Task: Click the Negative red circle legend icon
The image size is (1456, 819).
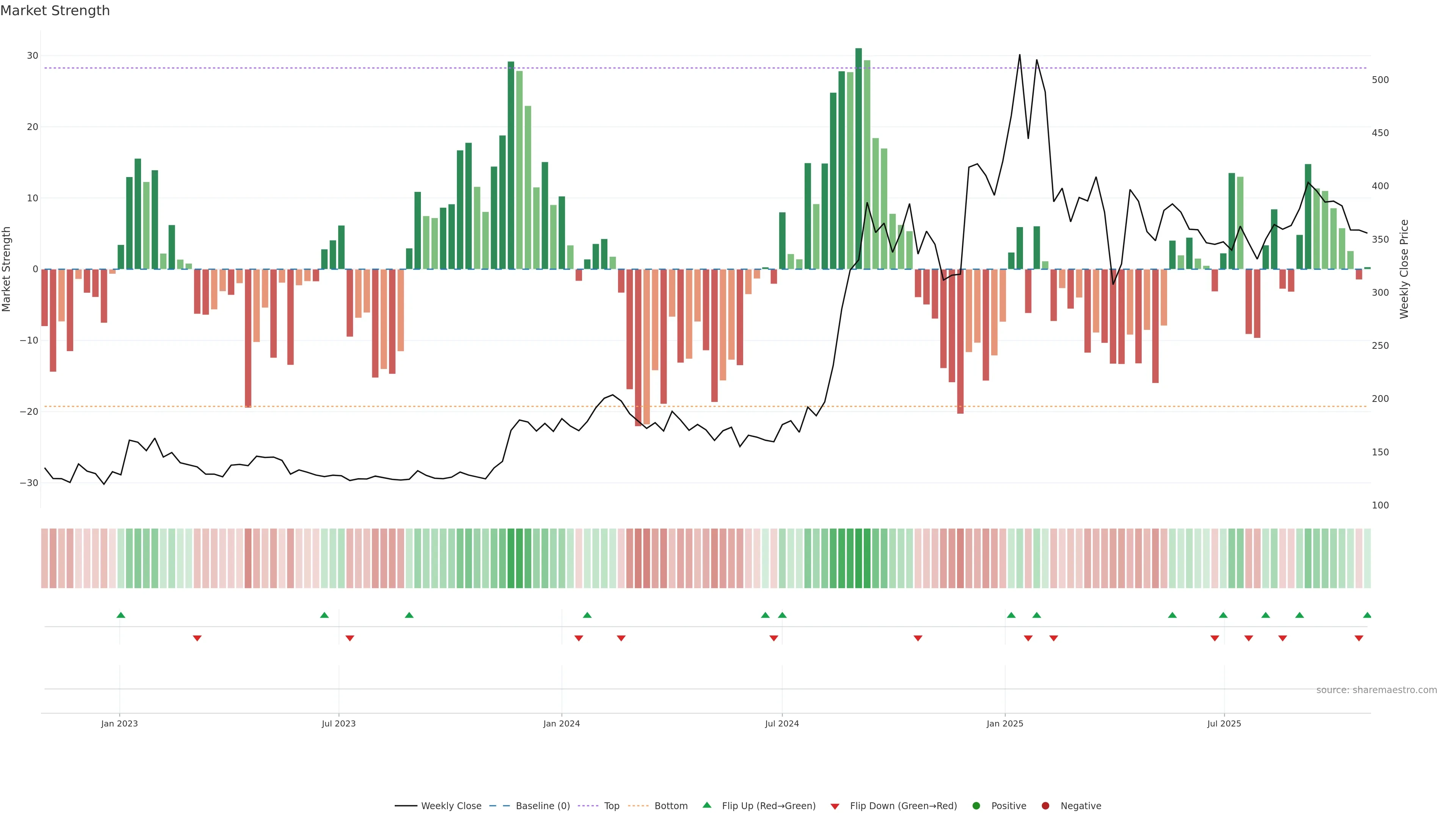Action: (x=1045, y=806)
